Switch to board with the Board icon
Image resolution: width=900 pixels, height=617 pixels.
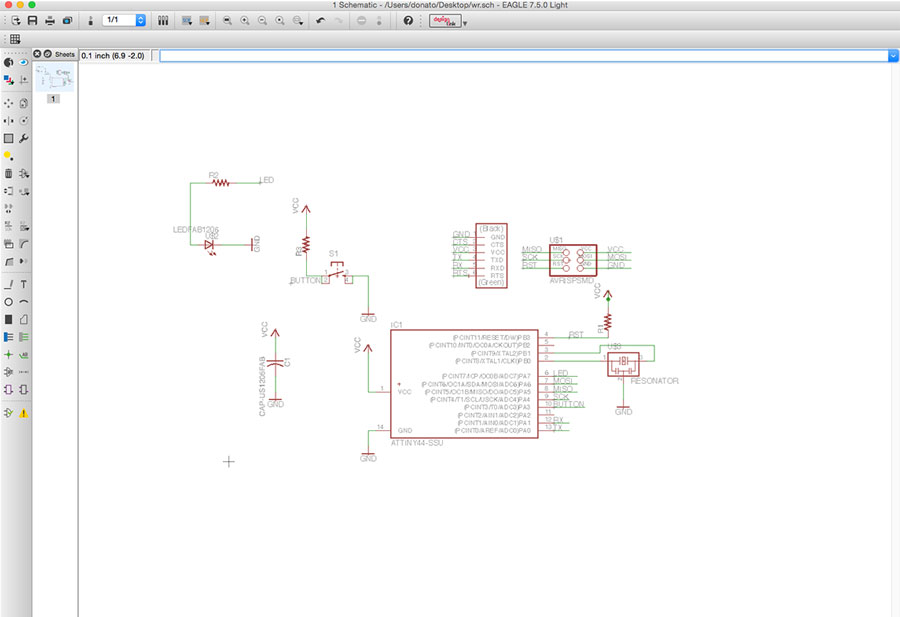(x=90, y=21)
